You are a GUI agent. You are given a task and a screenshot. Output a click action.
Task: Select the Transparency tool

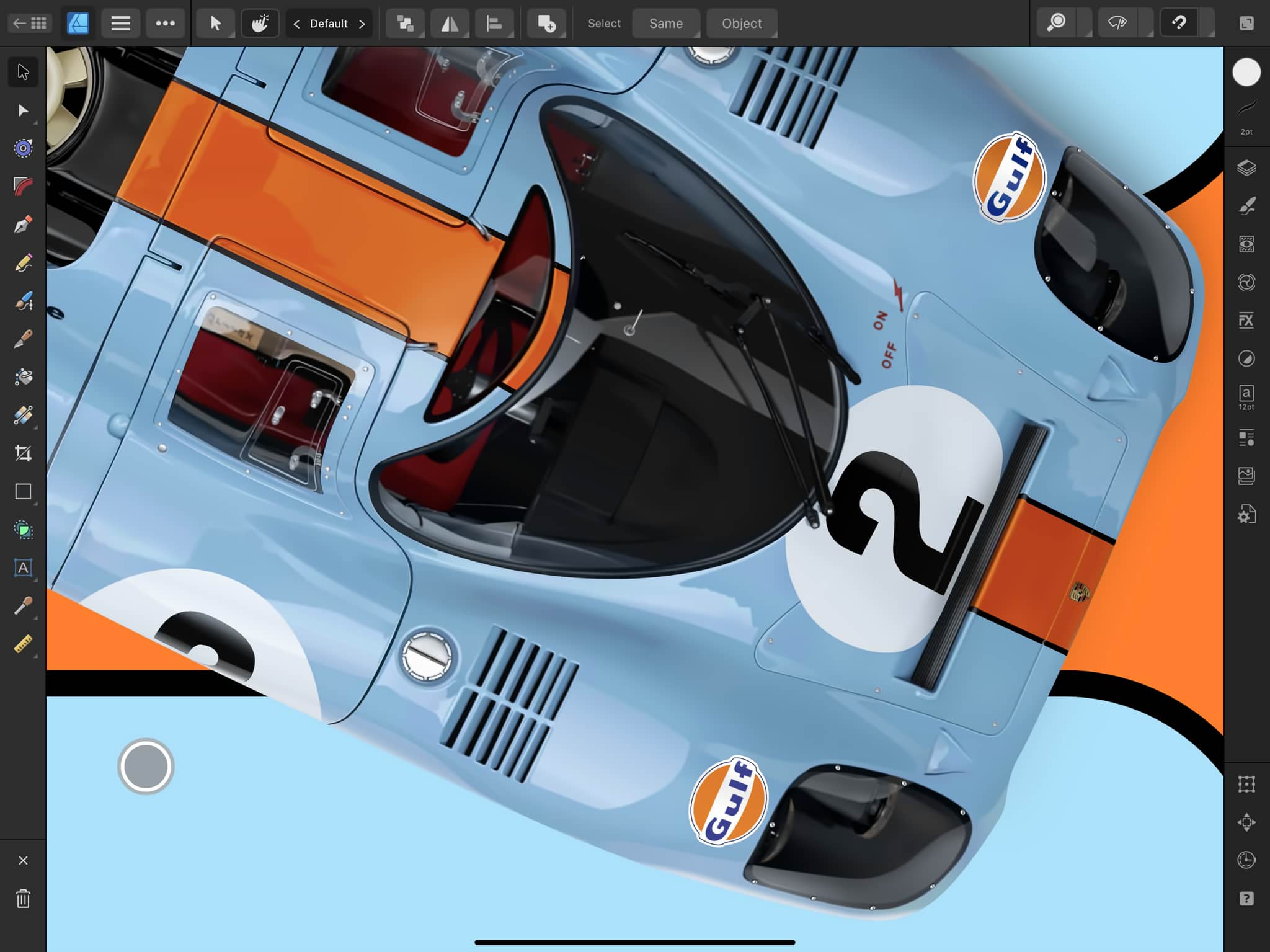[23, 415]
